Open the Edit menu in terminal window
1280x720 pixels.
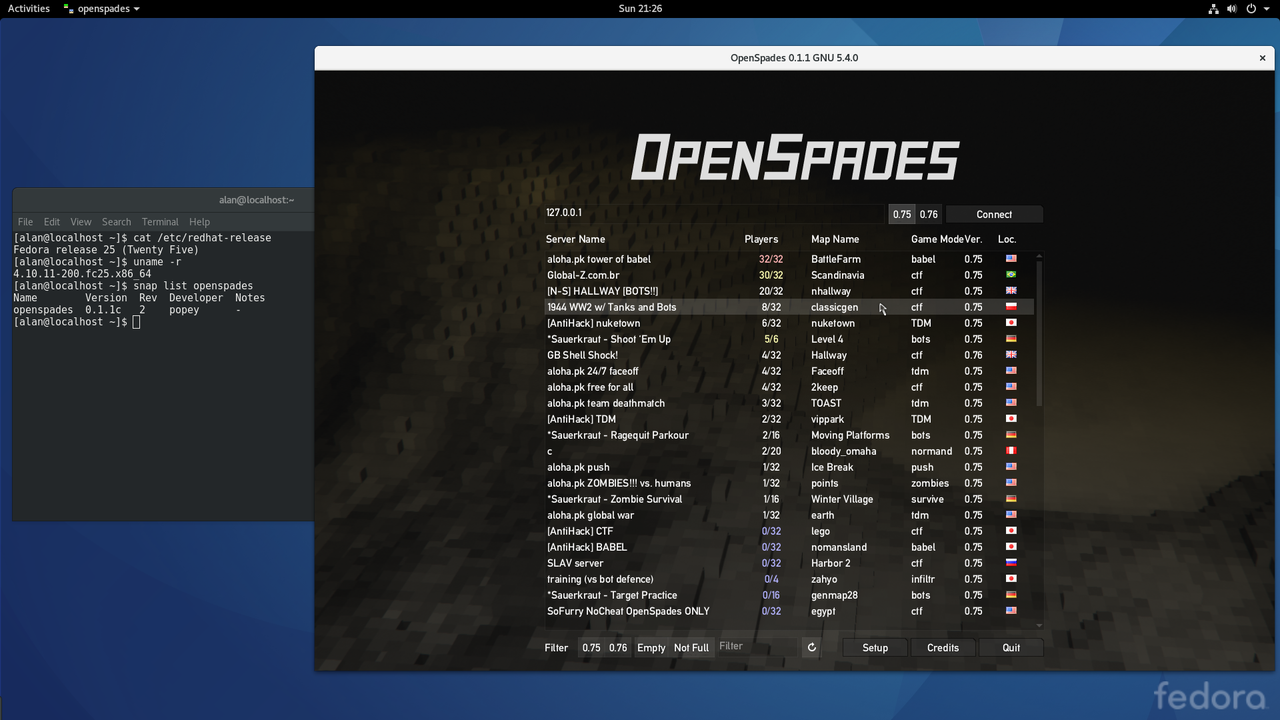(x=52, y=222)
